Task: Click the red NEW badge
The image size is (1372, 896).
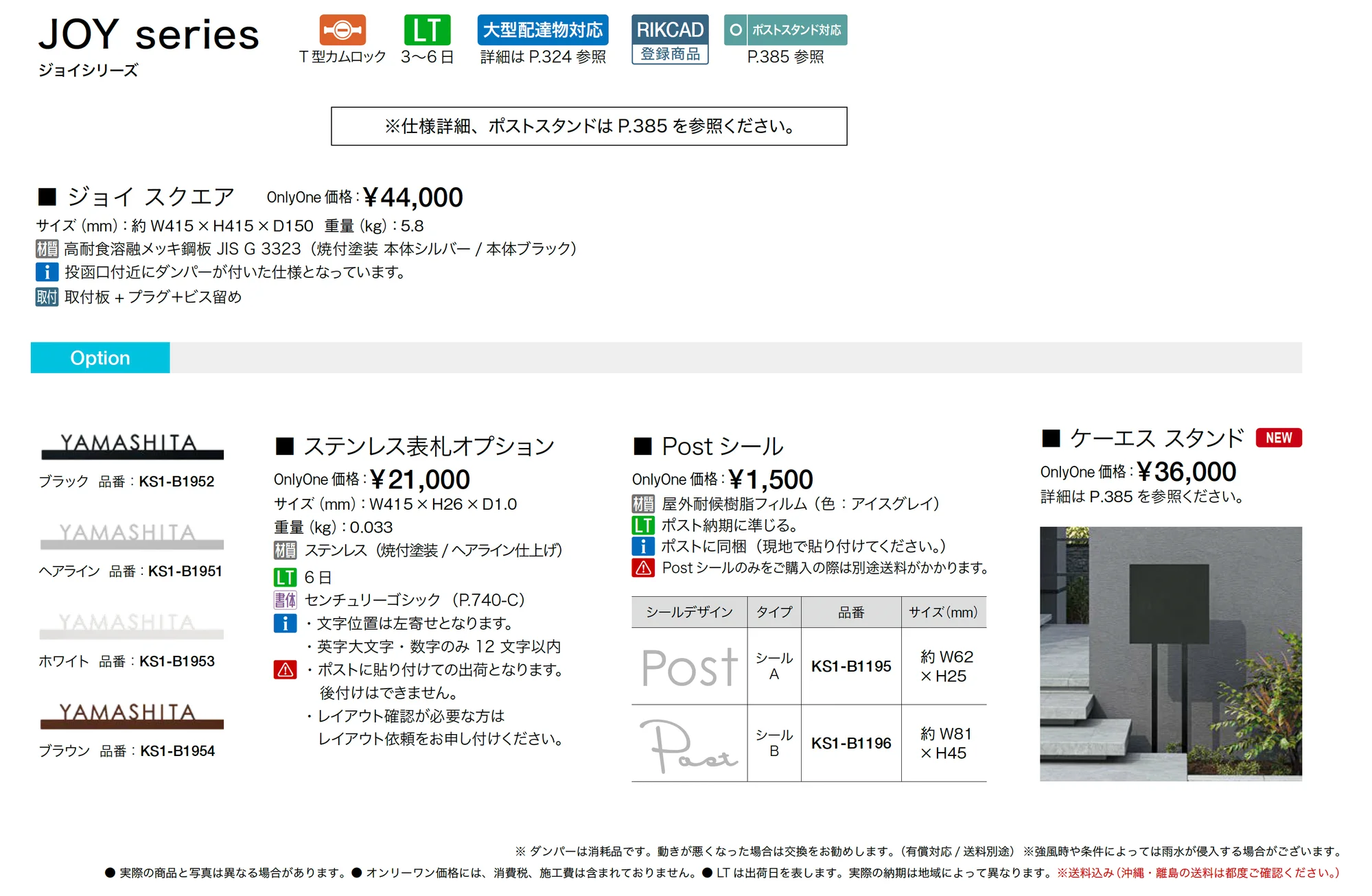Action: tap(1279, 438)
